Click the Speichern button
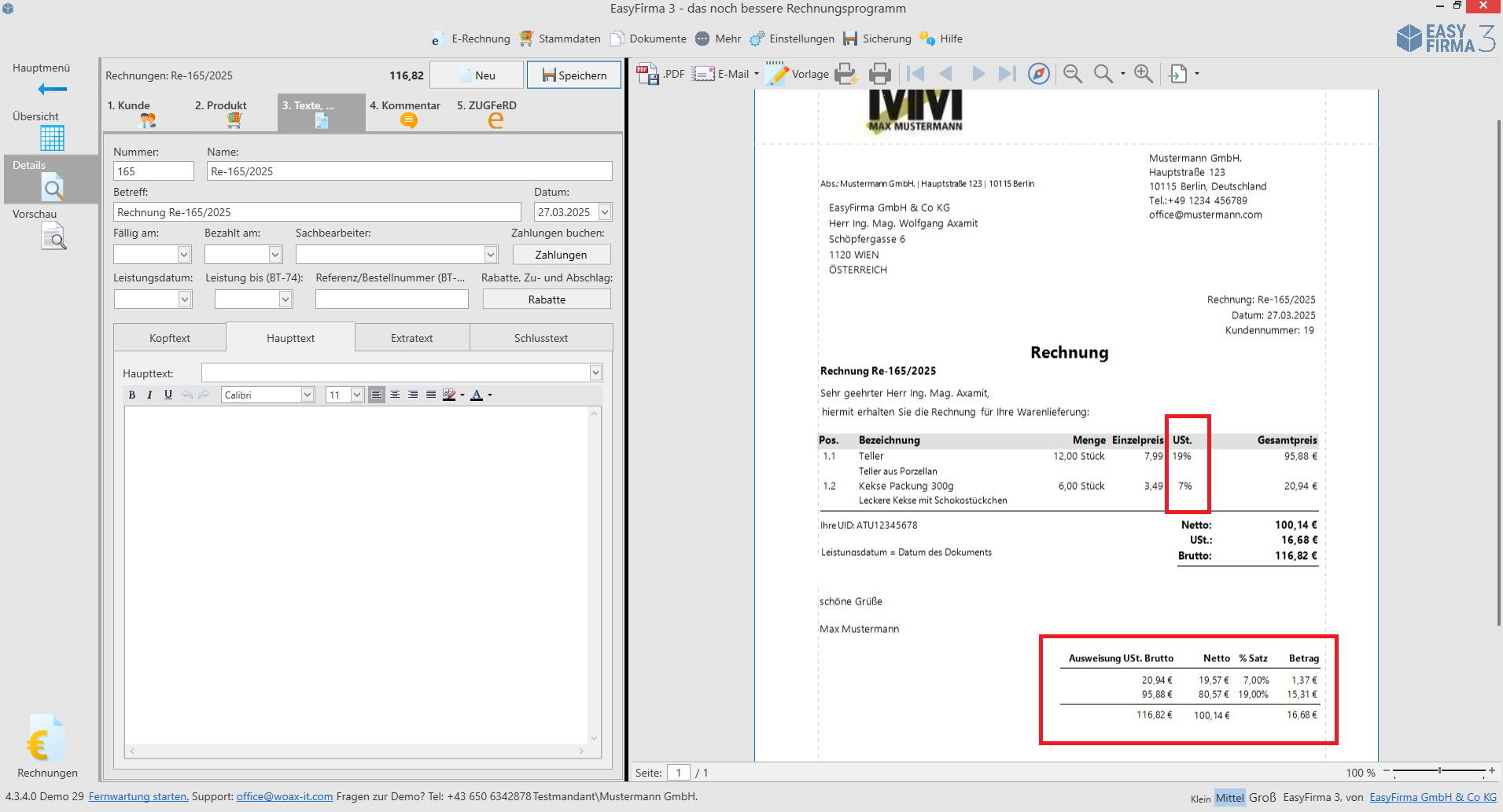Image resolution: width=1503 pixels, height=812 pixels. [574, 75]
